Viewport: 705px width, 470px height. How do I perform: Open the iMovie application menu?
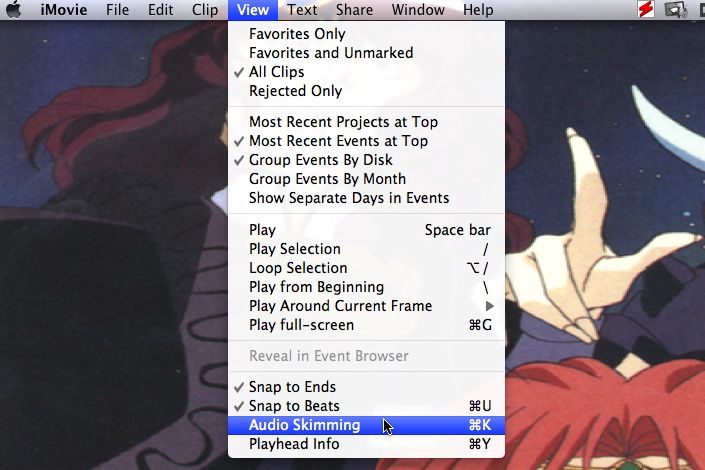(x=64, y=9)
